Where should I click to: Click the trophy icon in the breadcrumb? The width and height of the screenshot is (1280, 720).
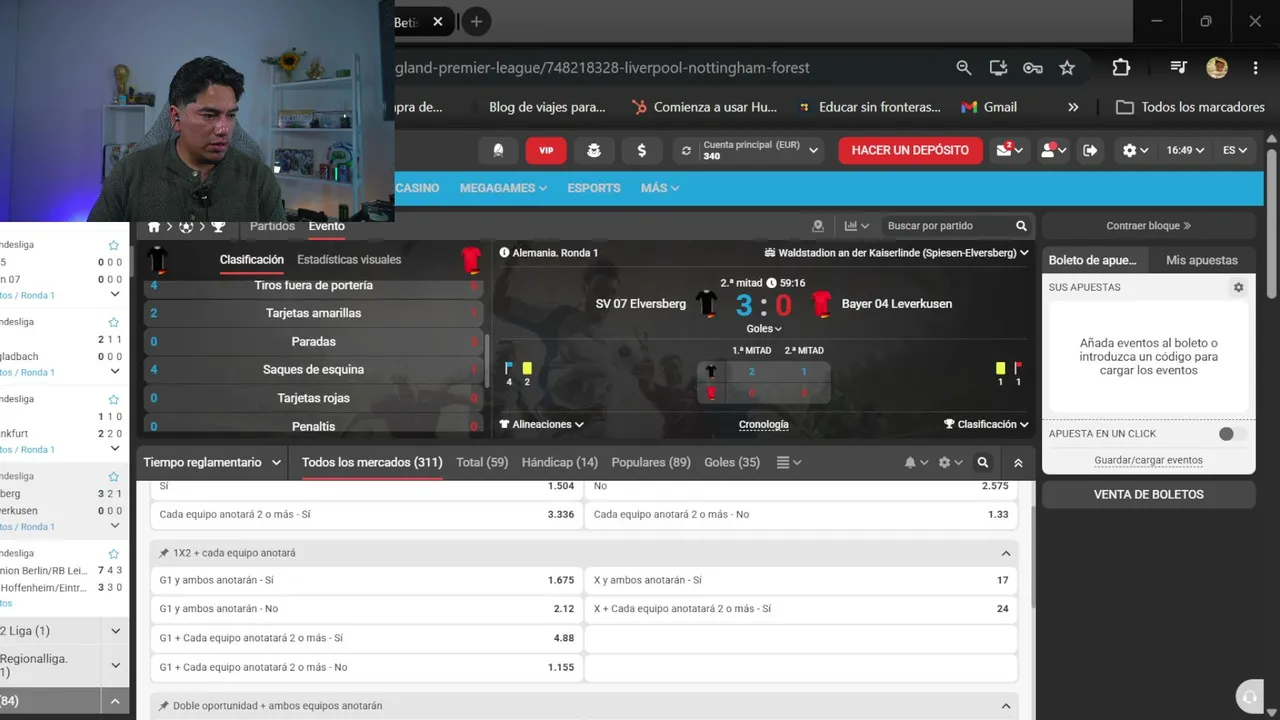pos(218,227)
